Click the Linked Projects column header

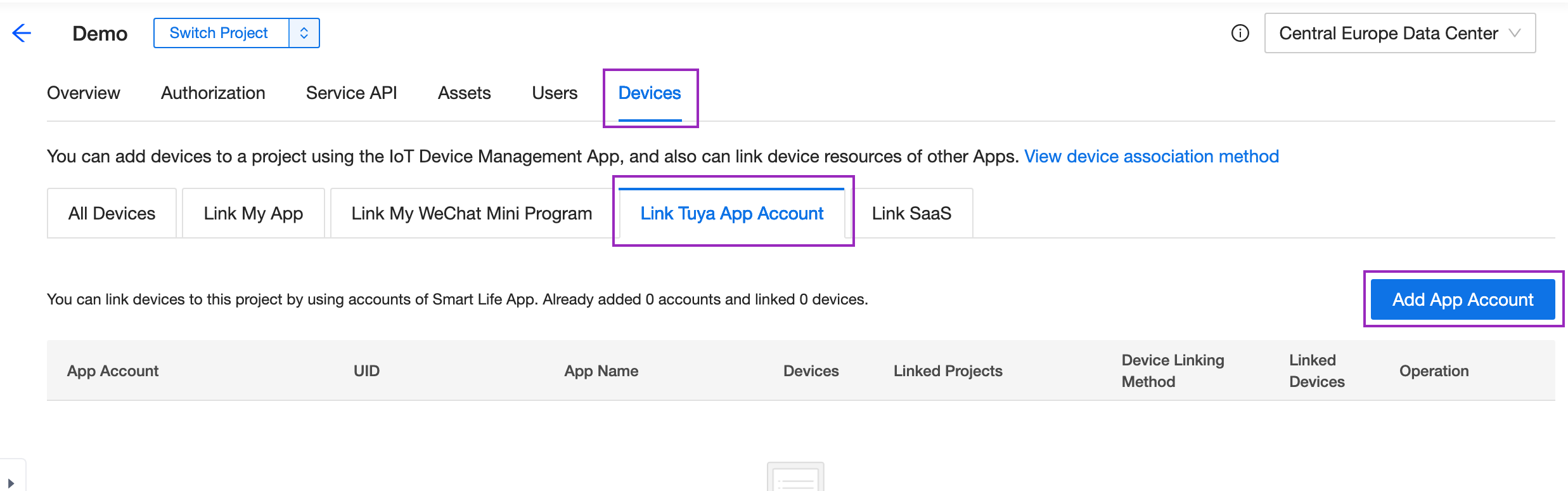[948, 371]
